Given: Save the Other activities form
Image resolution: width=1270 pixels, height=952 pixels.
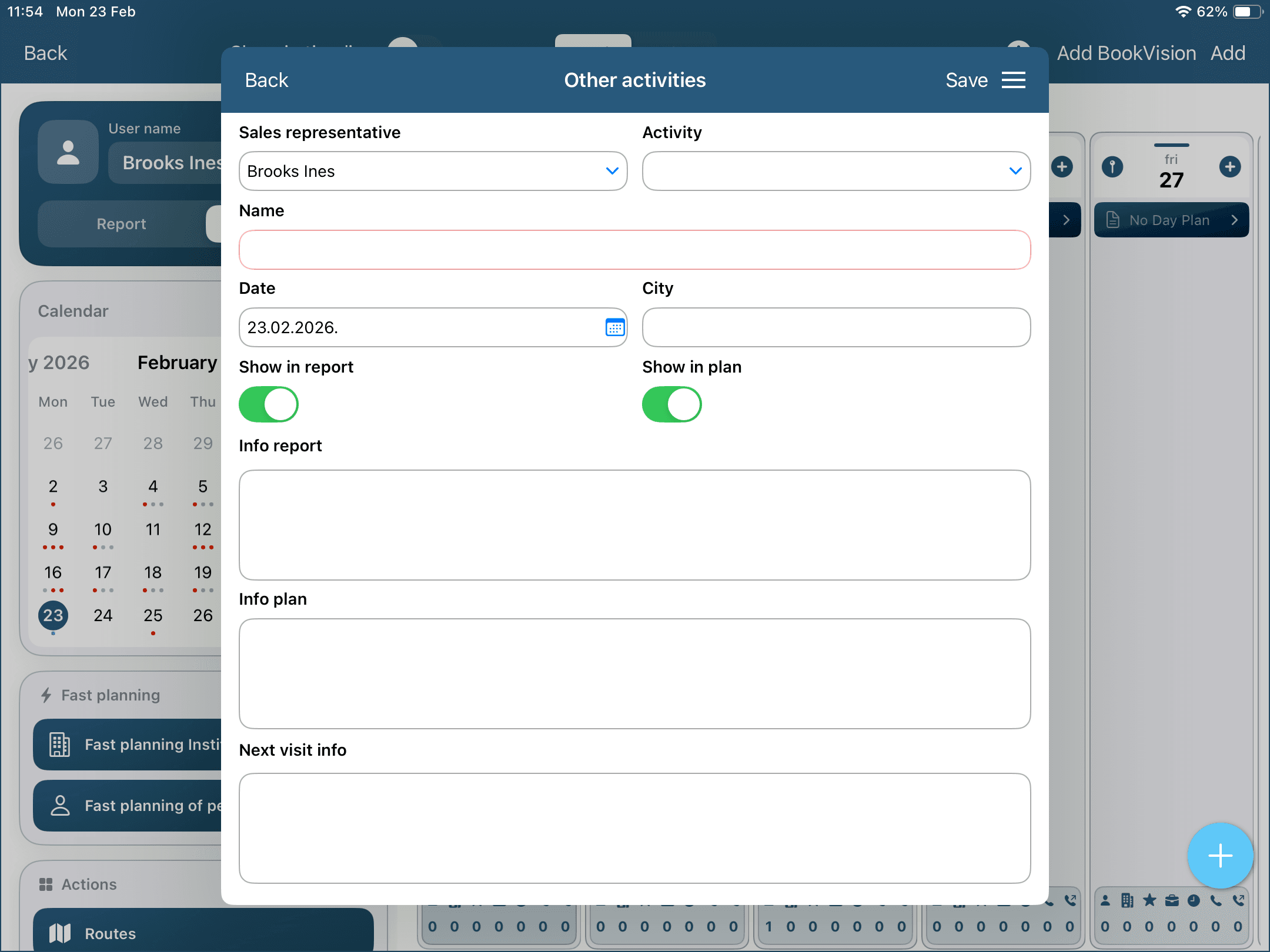Looking at the screenshot, I should coord(966,80).
